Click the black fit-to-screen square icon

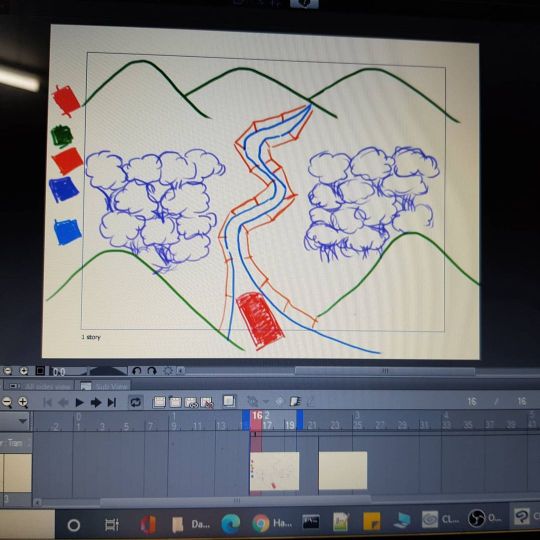[x=40, y=371]
